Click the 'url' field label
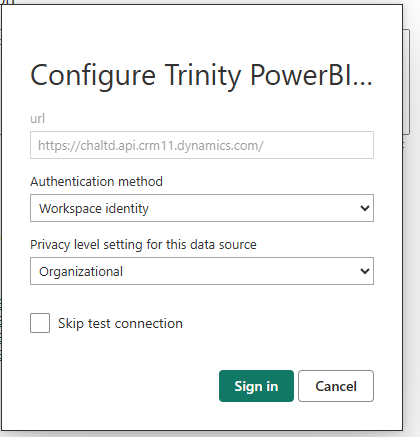Image resolution: width=420 pixels, height=437 pixels. [37, 119]
